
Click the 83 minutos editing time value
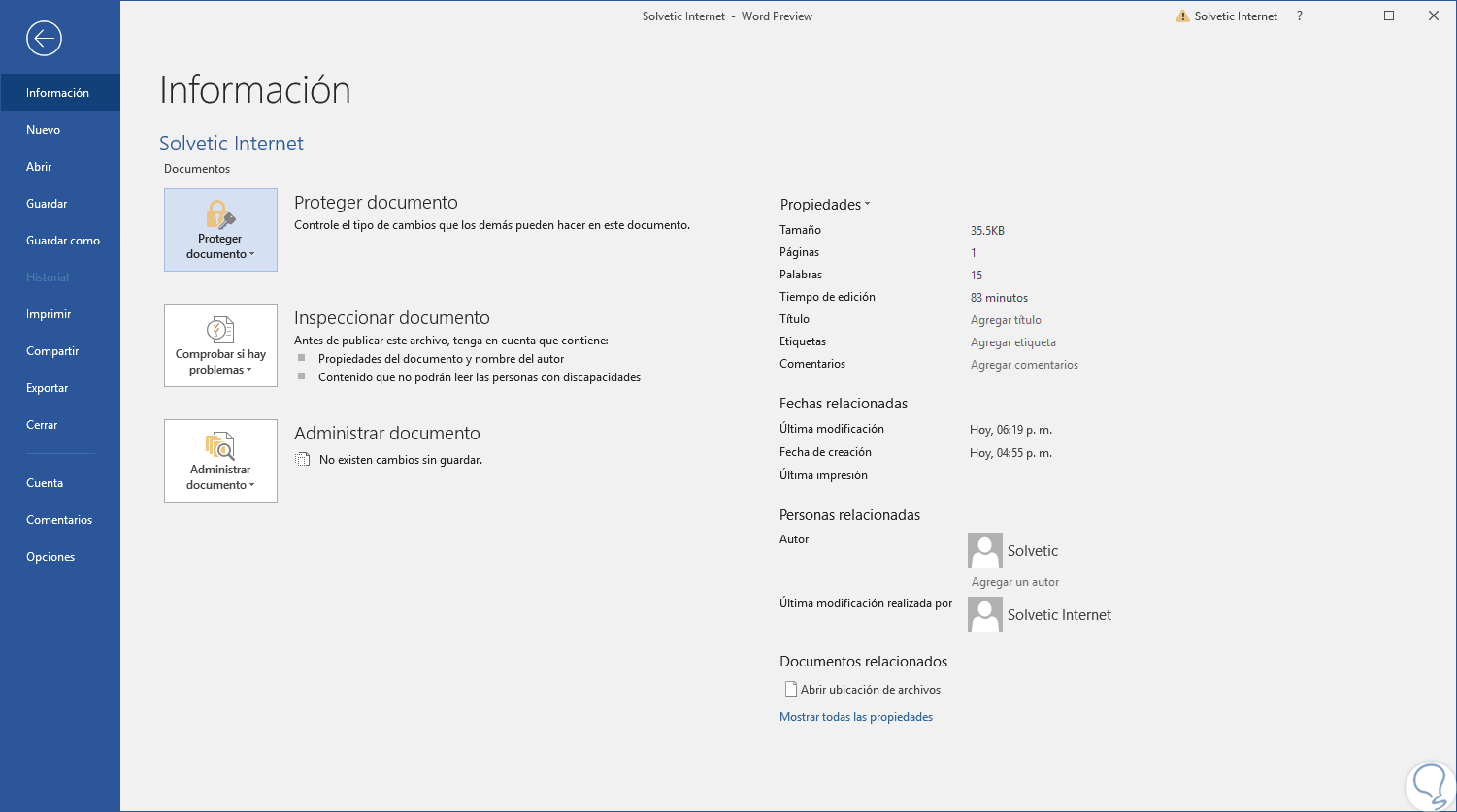point(999,298)
